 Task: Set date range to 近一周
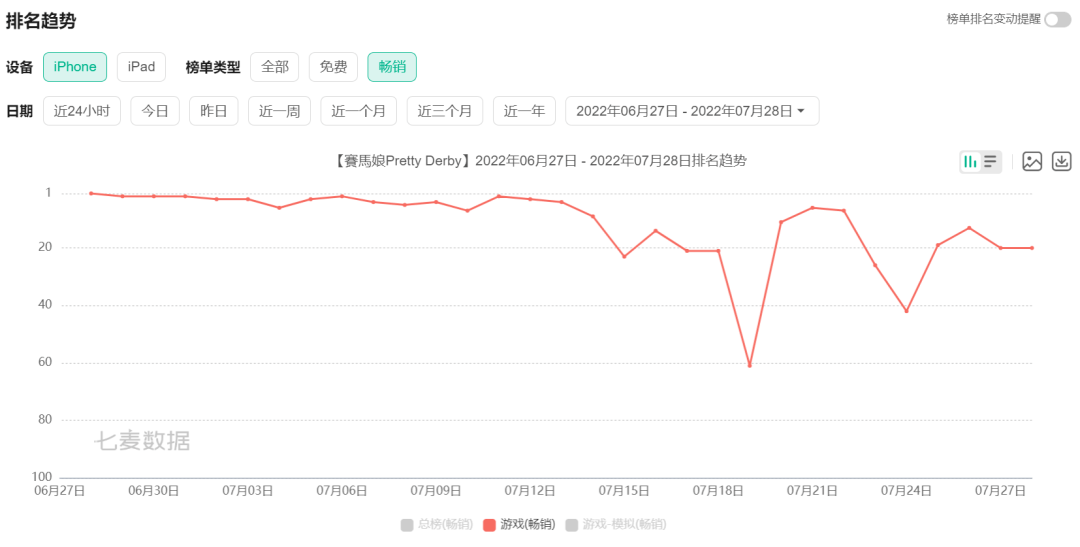pyautogui.click(x=279, y=111)
